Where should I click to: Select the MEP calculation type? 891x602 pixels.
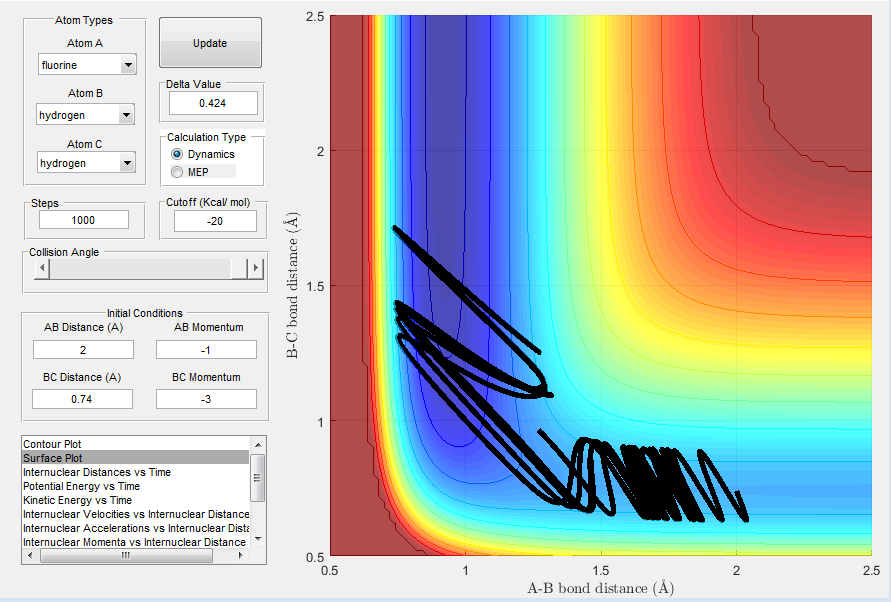pos(177,172)
